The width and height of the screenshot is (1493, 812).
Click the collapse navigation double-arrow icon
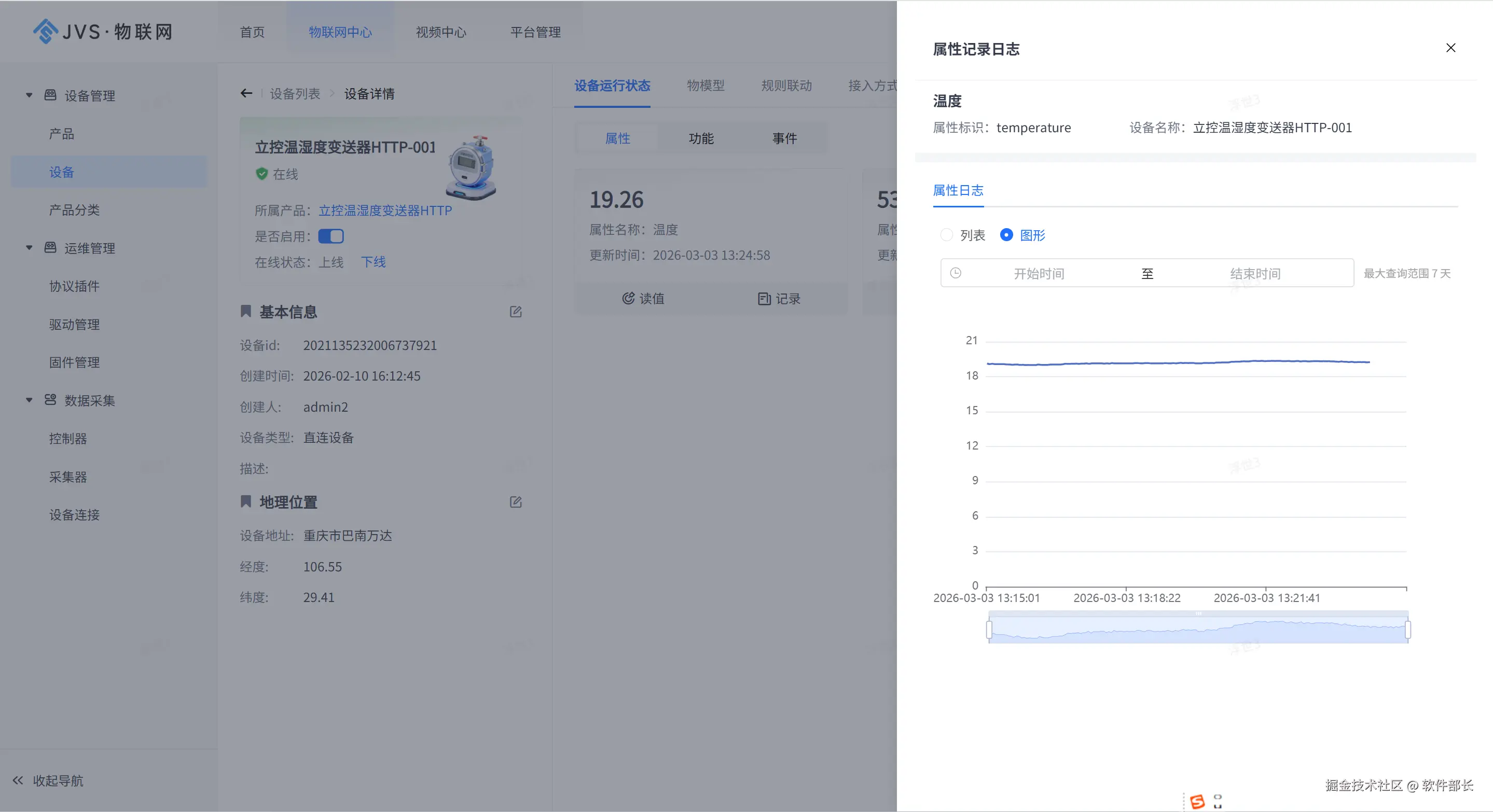click(x=18, y=780)
